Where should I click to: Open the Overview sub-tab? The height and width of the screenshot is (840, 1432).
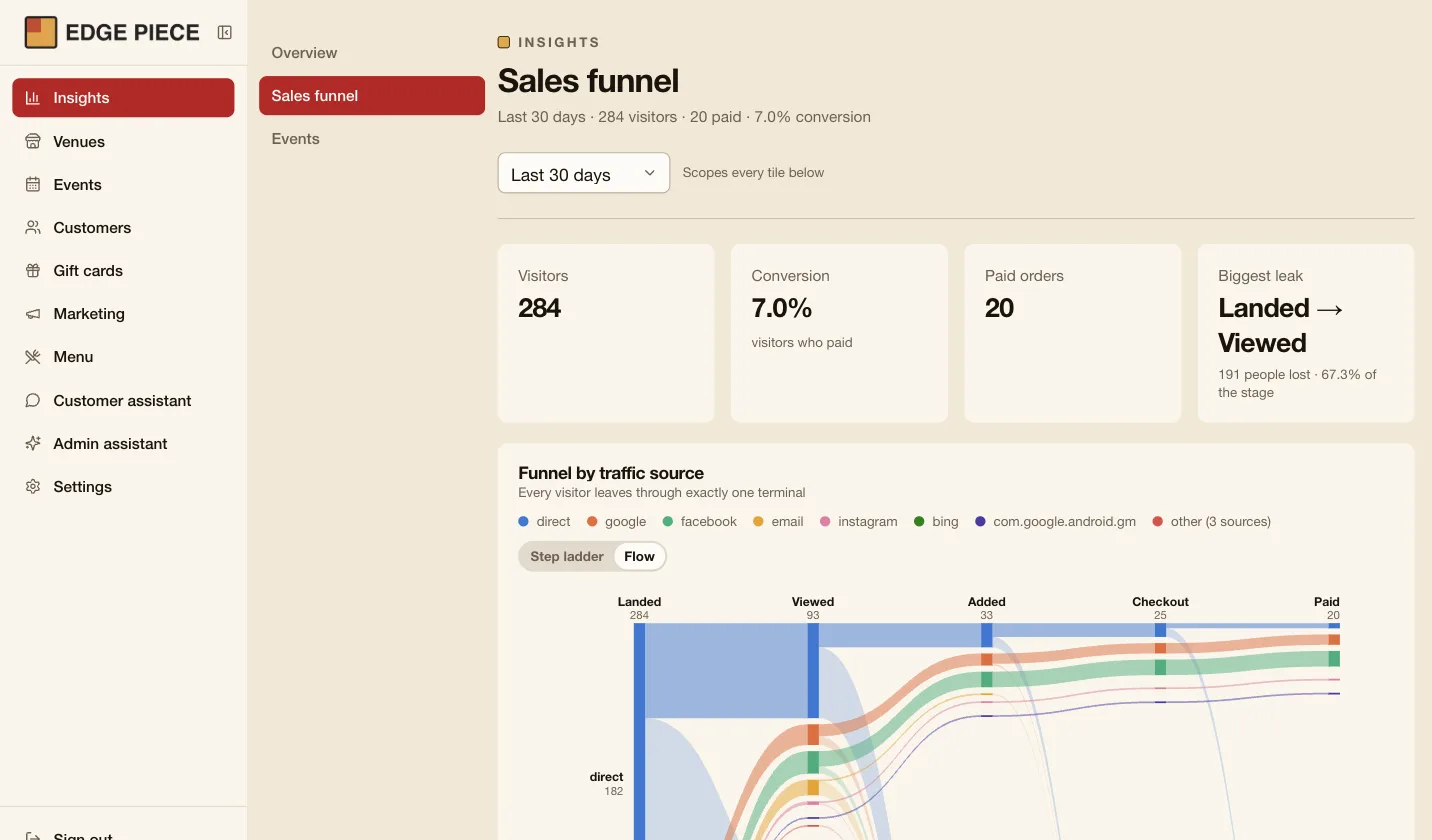click(372, 52)
